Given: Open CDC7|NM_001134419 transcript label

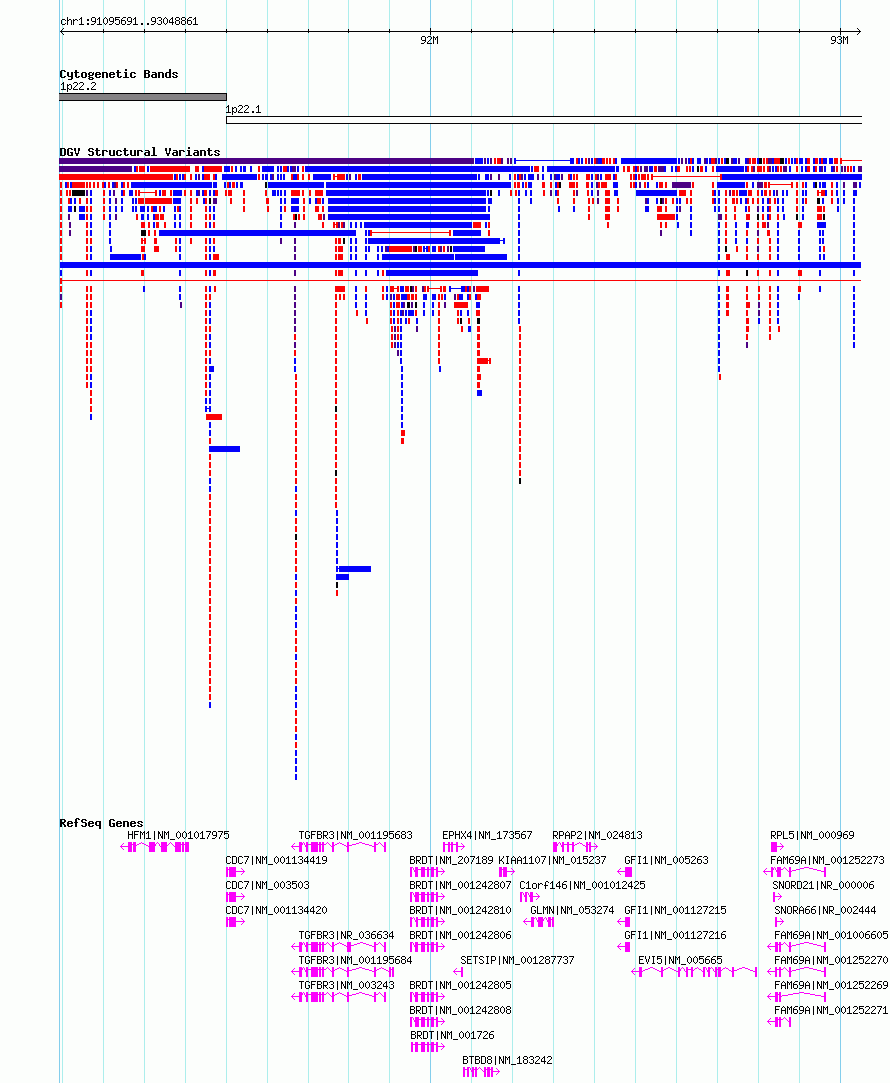Looking at the screenshot, I should click(x=276, y=860).
